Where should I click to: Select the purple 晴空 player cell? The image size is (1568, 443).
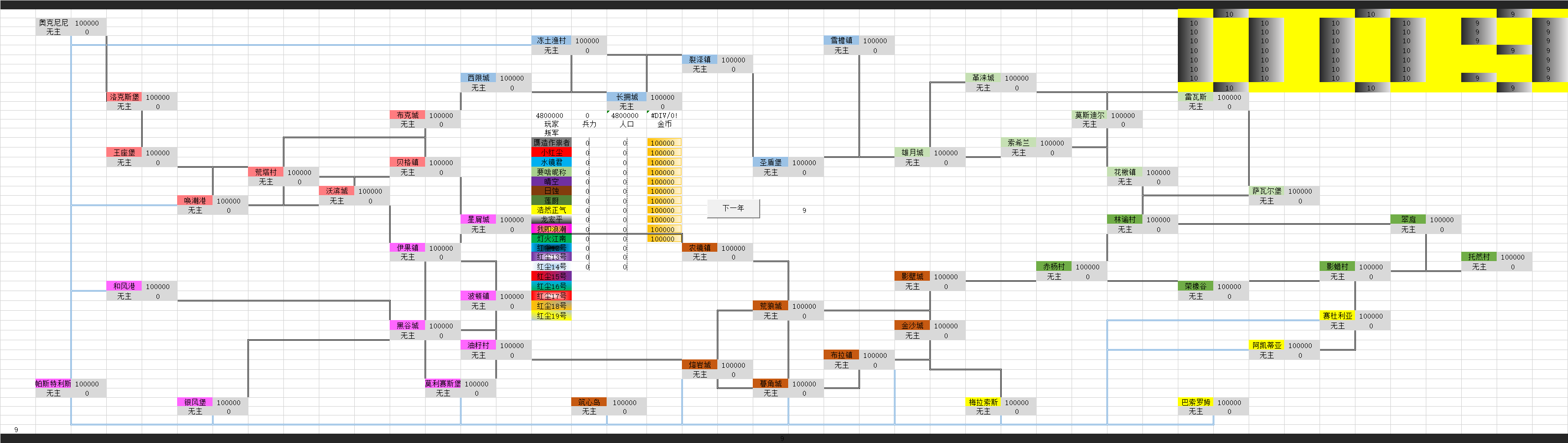click(x=552, y=181)
